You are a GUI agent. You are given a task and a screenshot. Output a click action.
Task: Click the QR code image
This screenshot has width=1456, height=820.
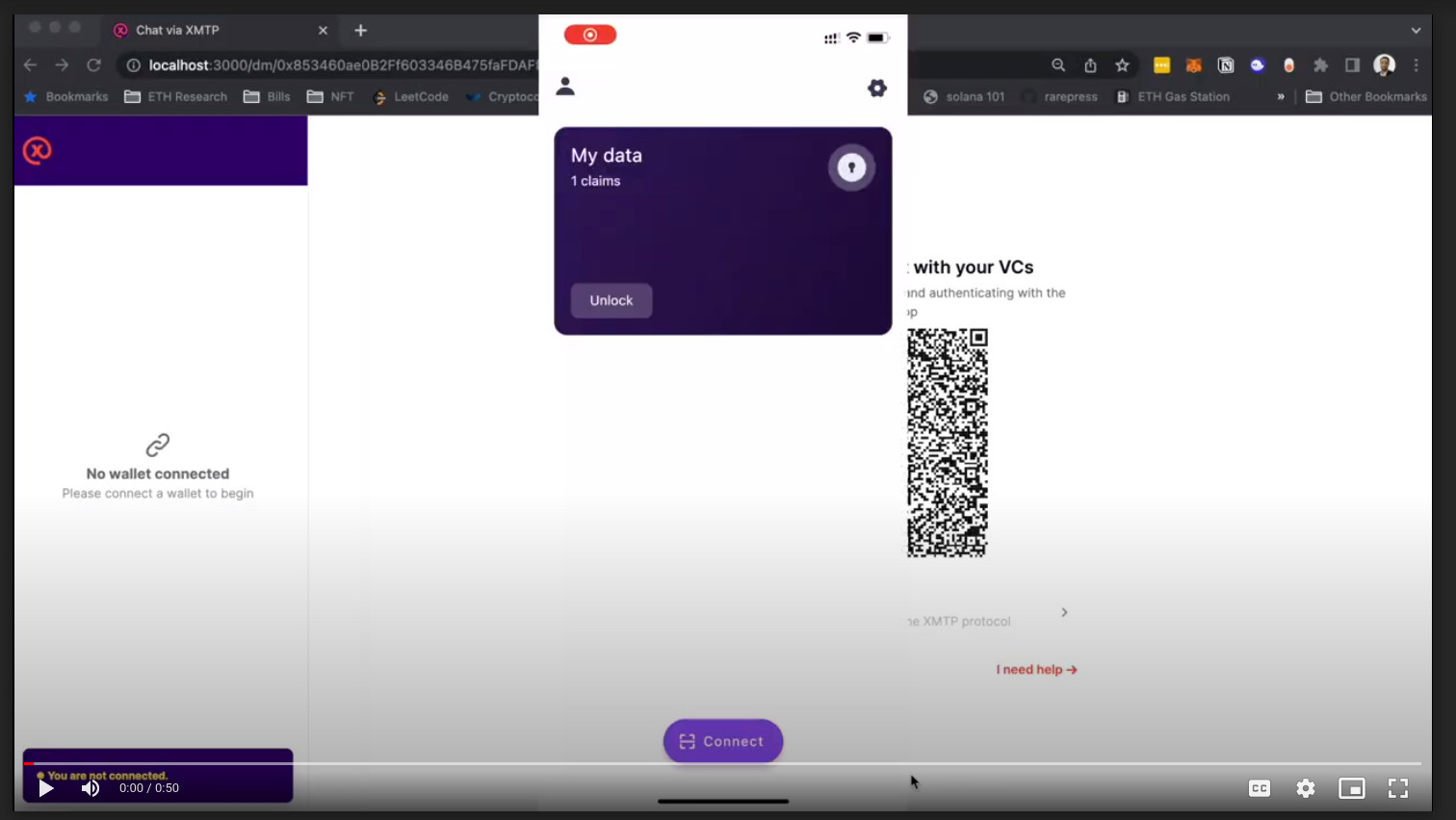click(948, 443)
